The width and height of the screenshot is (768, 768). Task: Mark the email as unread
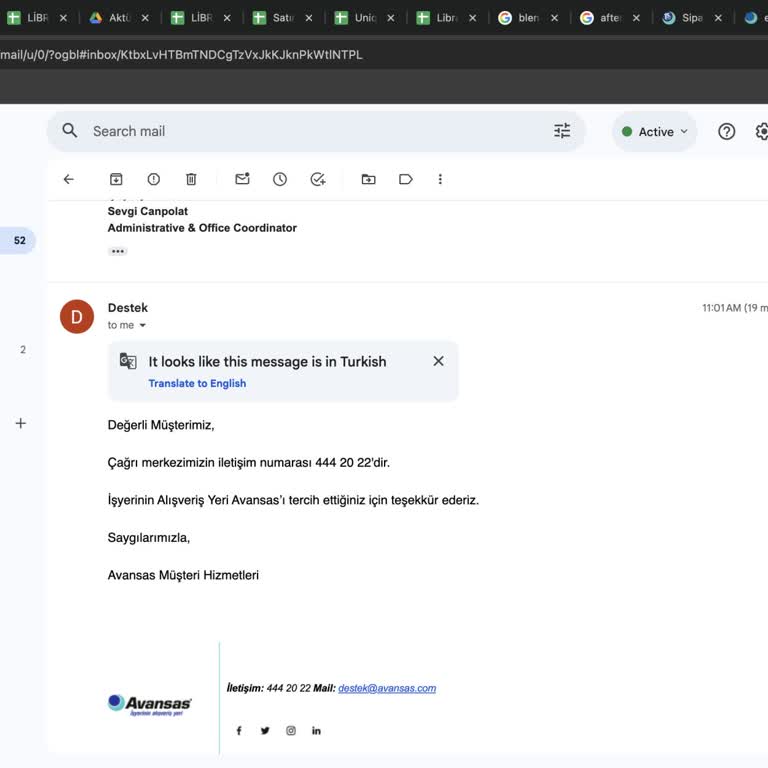tap(242, 179)
